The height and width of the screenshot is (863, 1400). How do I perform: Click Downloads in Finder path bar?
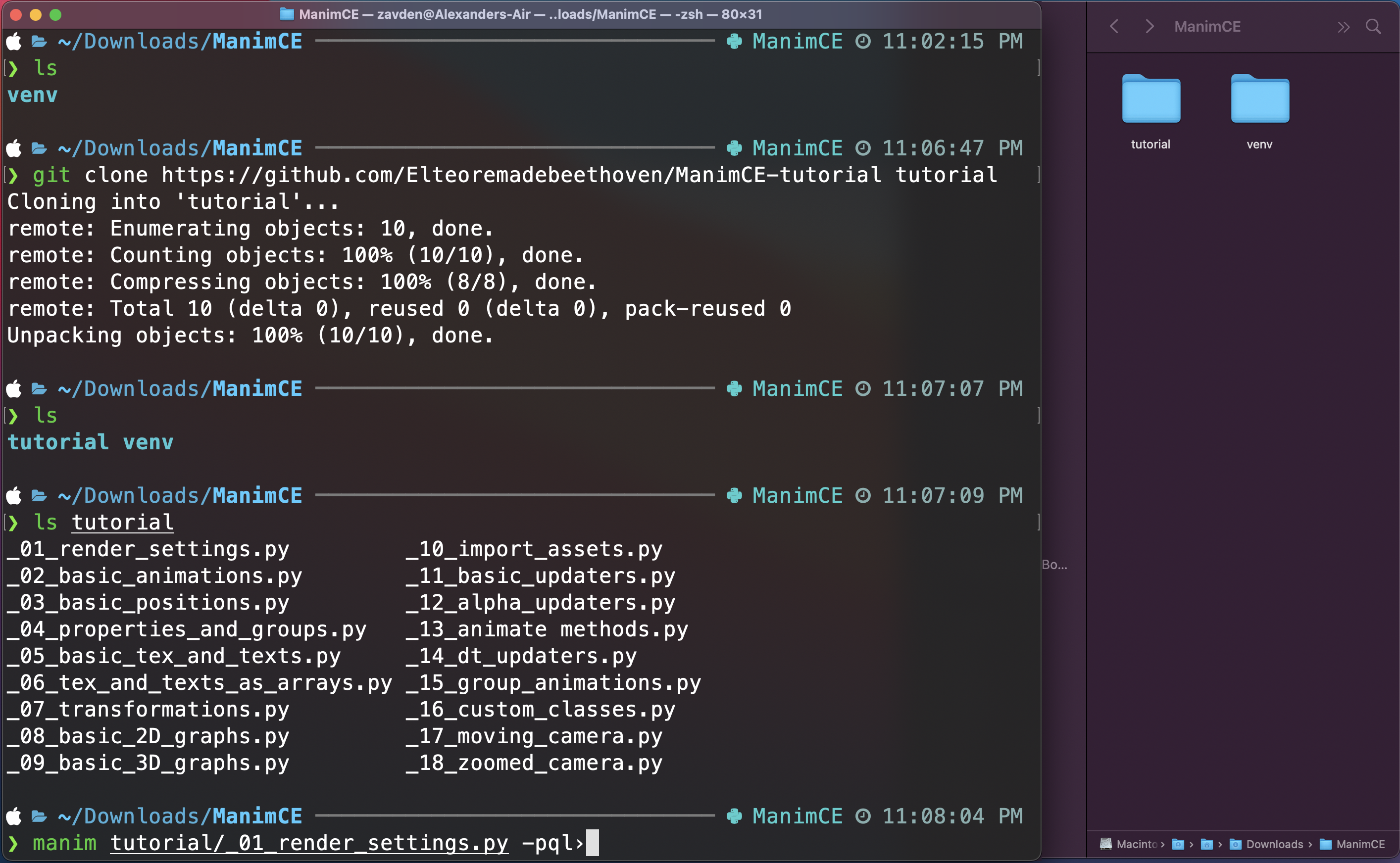point(1266,844)
